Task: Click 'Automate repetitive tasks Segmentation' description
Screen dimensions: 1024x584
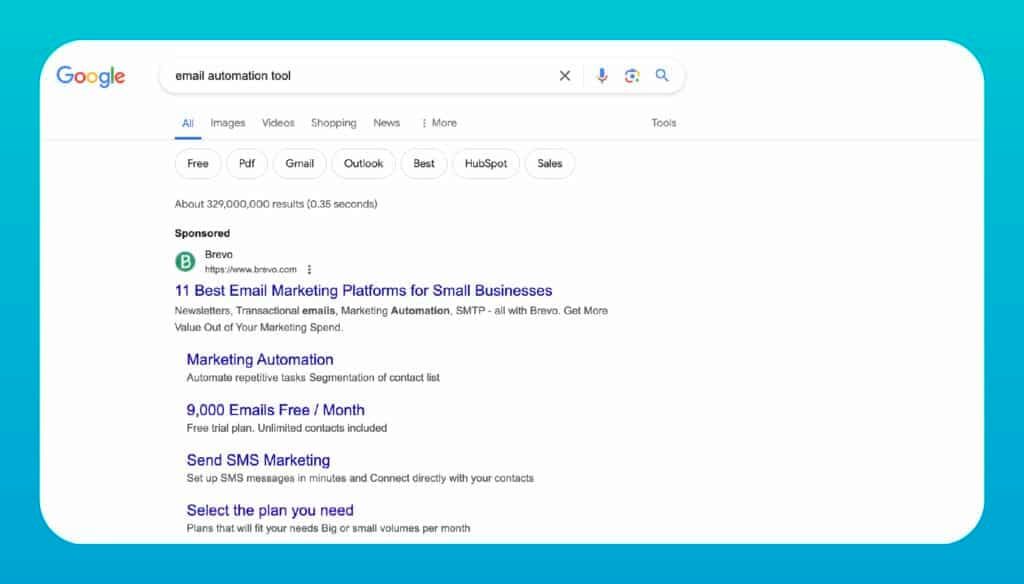Action: 313,378
